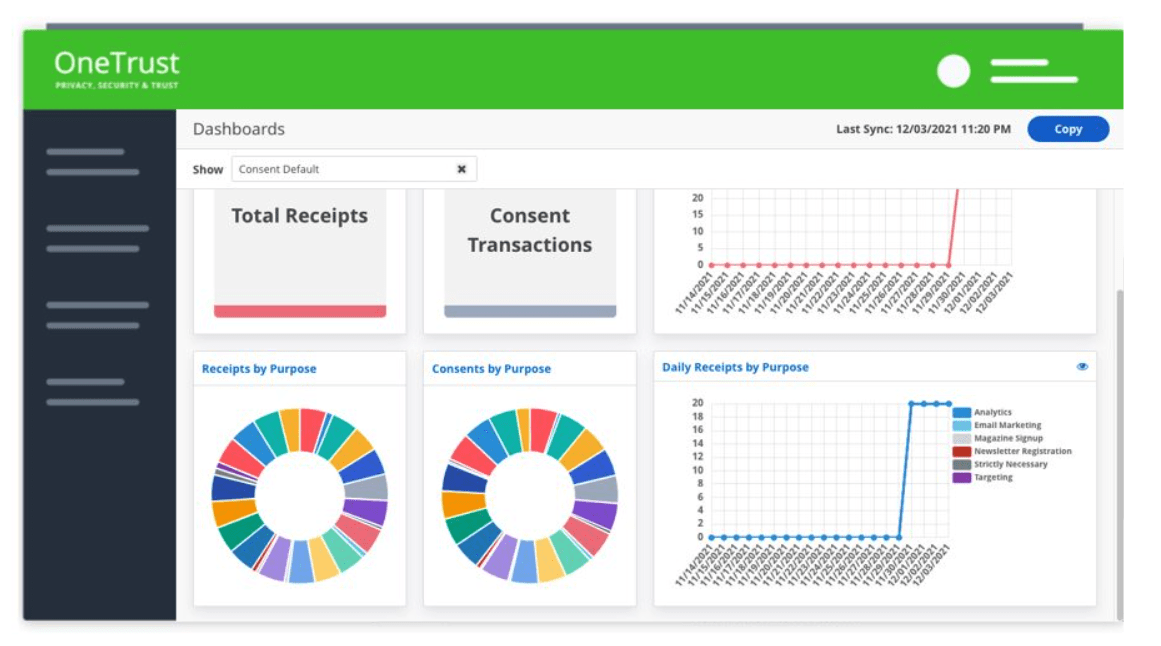Open the Show dashboard dropdown
The height and width of the screenshot is (646, 1161).
pyautogui.click(x=345, y=169)
